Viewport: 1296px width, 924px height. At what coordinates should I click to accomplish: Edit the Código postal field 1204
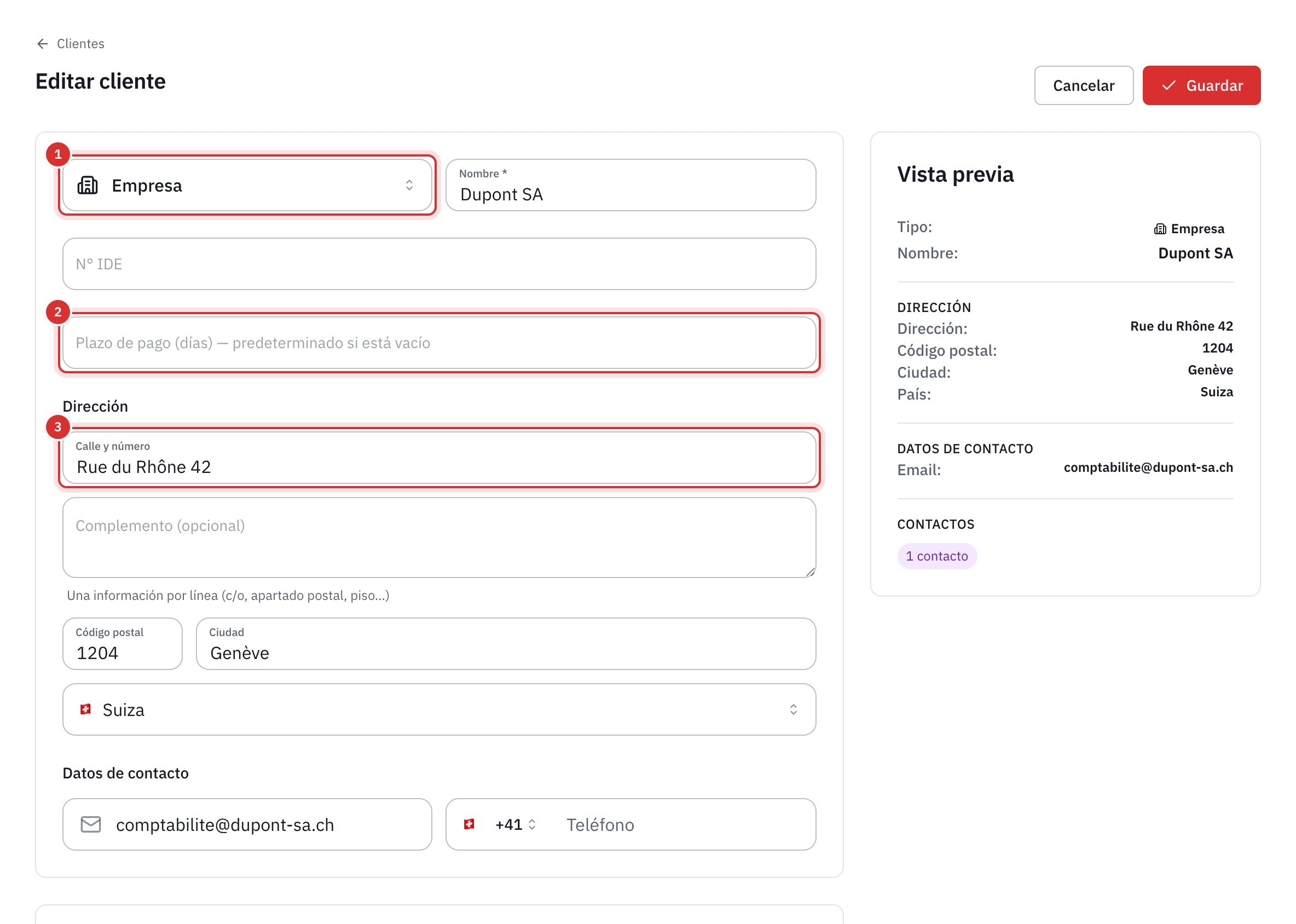point(122,644)
